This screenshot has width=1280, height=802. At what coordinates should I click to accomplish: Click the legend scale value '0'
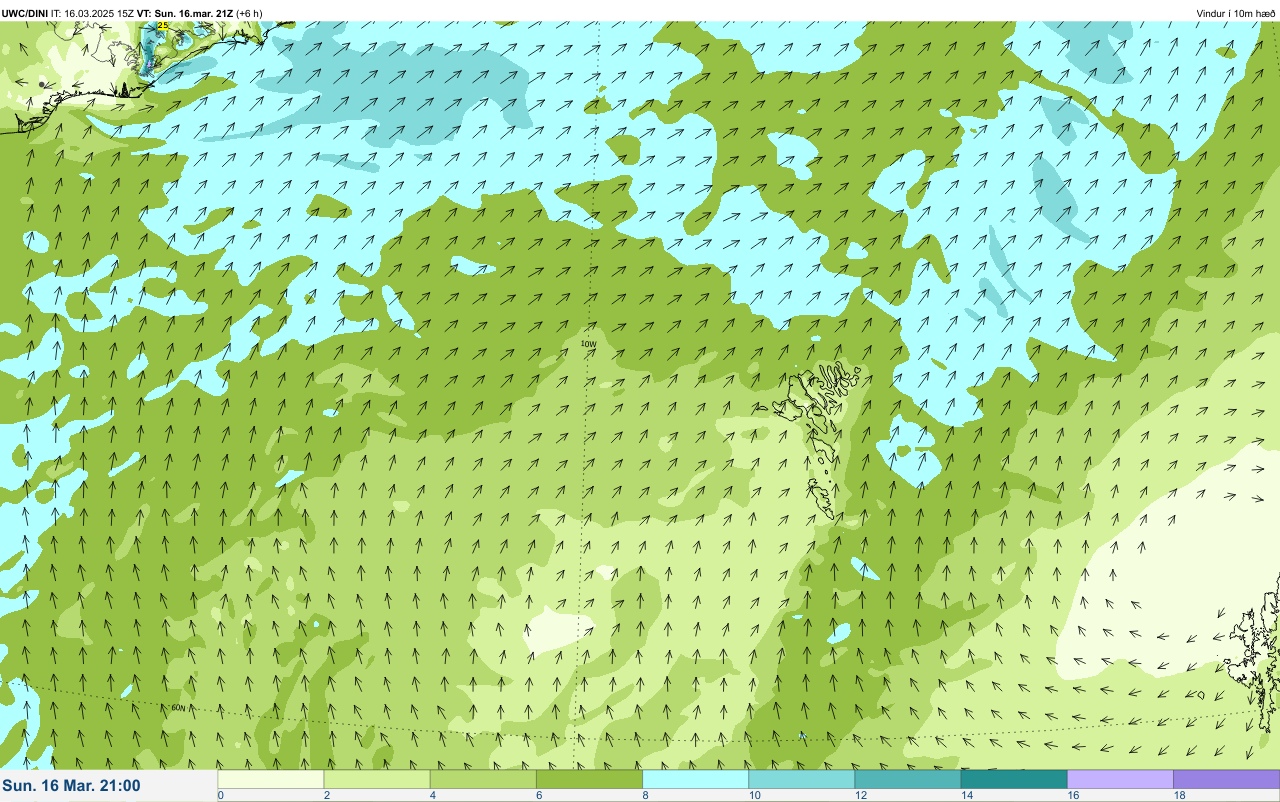[220, 795]
